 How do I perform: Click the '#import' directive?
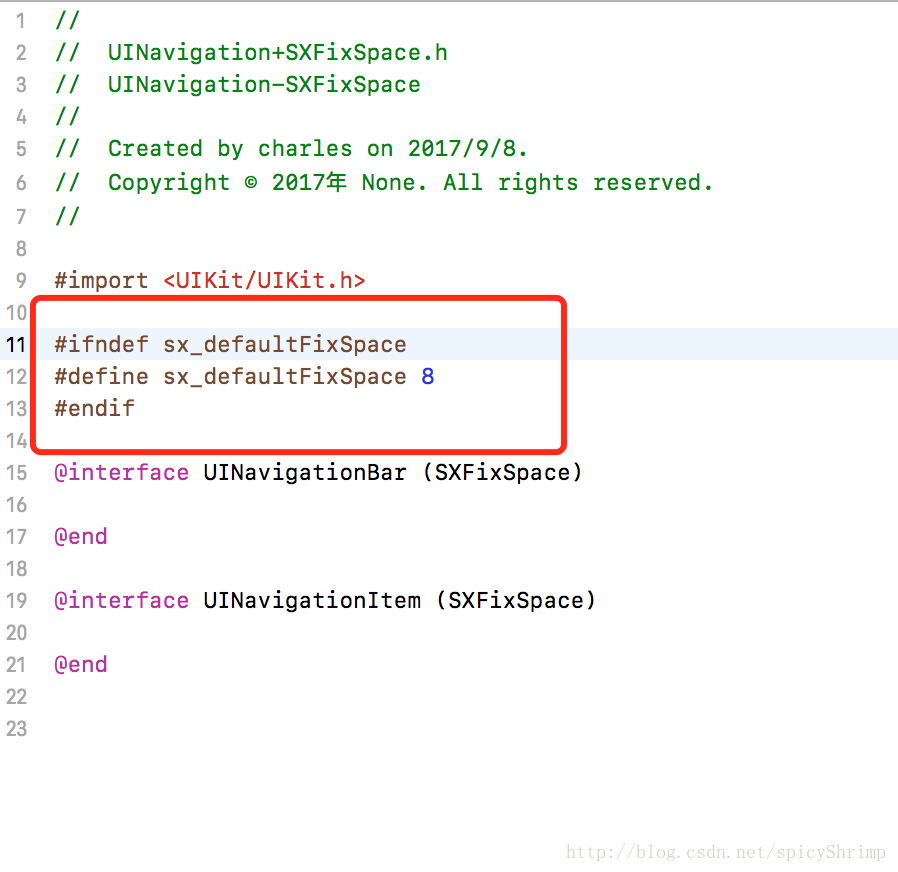pyautogui.click(x=101, y=281)
